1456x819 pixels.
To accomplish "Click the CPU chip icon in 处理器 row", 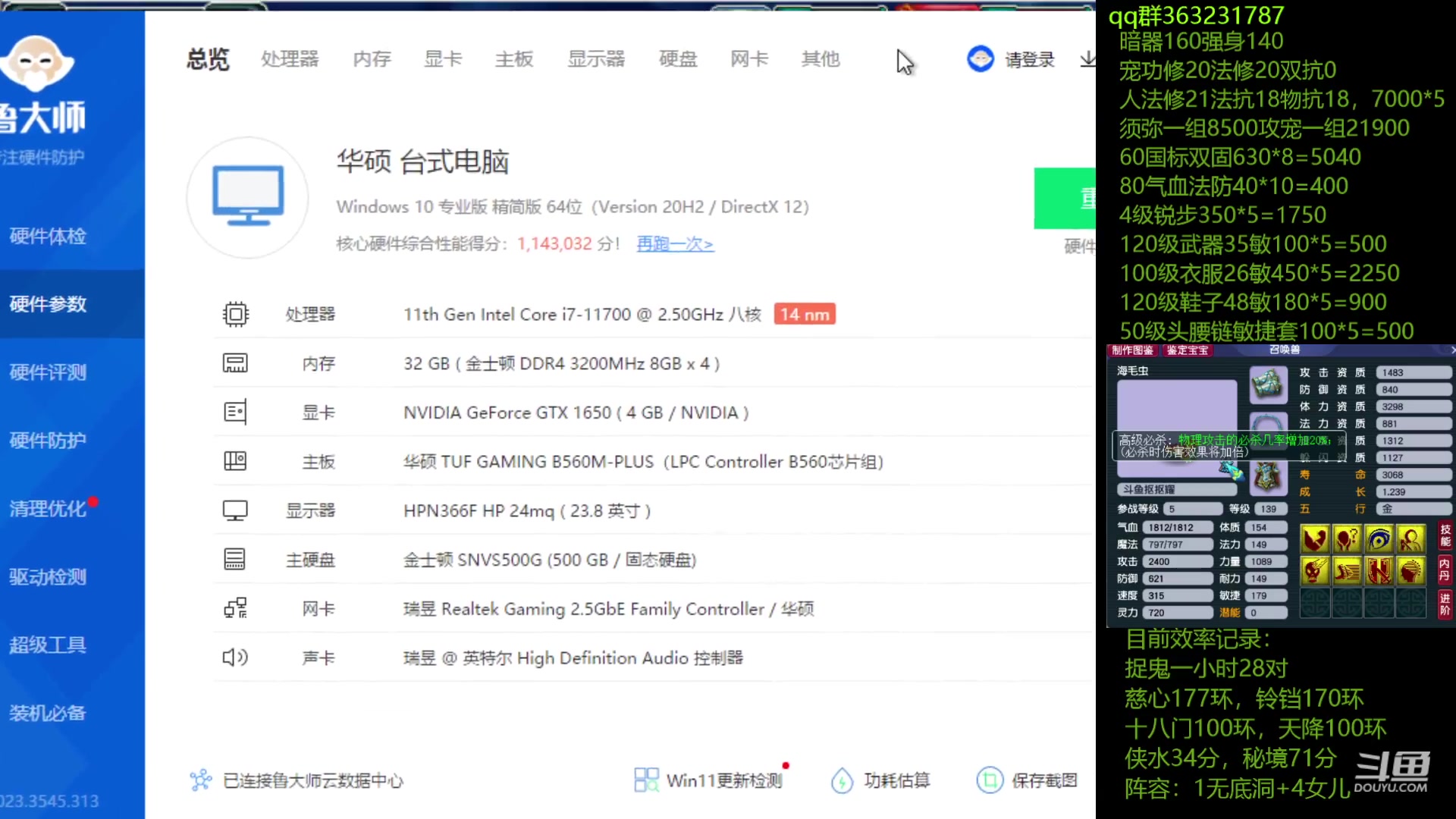I will click(x=235, y=314).
